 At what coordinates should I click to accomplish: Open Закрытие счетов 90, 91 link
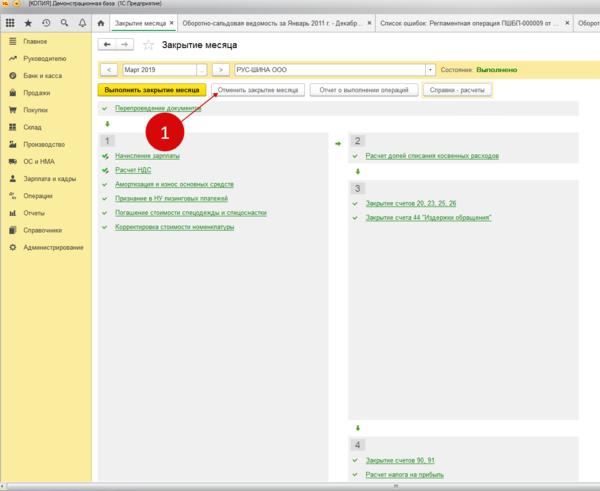click(x=400, y=460)
